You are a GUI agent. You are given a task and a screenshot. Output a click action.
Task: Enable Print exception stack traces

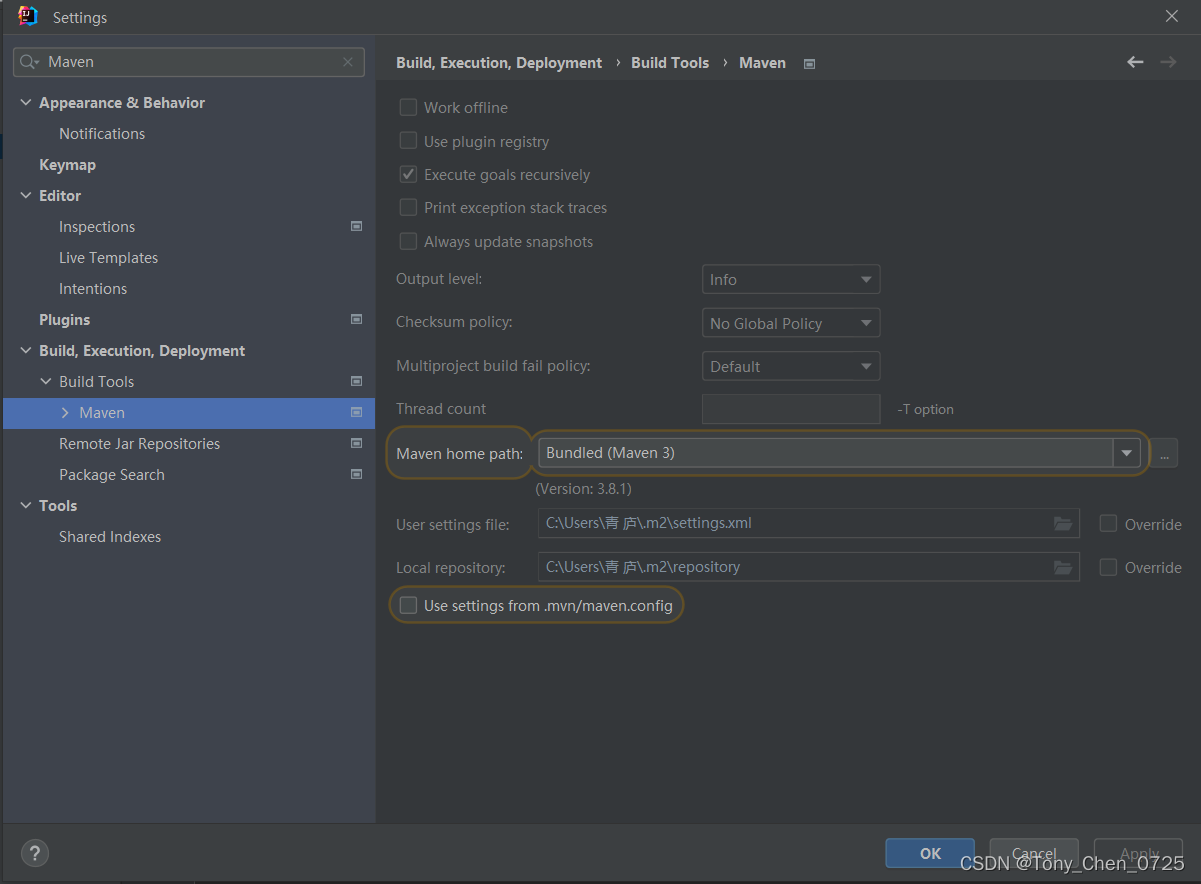[408, 207]
